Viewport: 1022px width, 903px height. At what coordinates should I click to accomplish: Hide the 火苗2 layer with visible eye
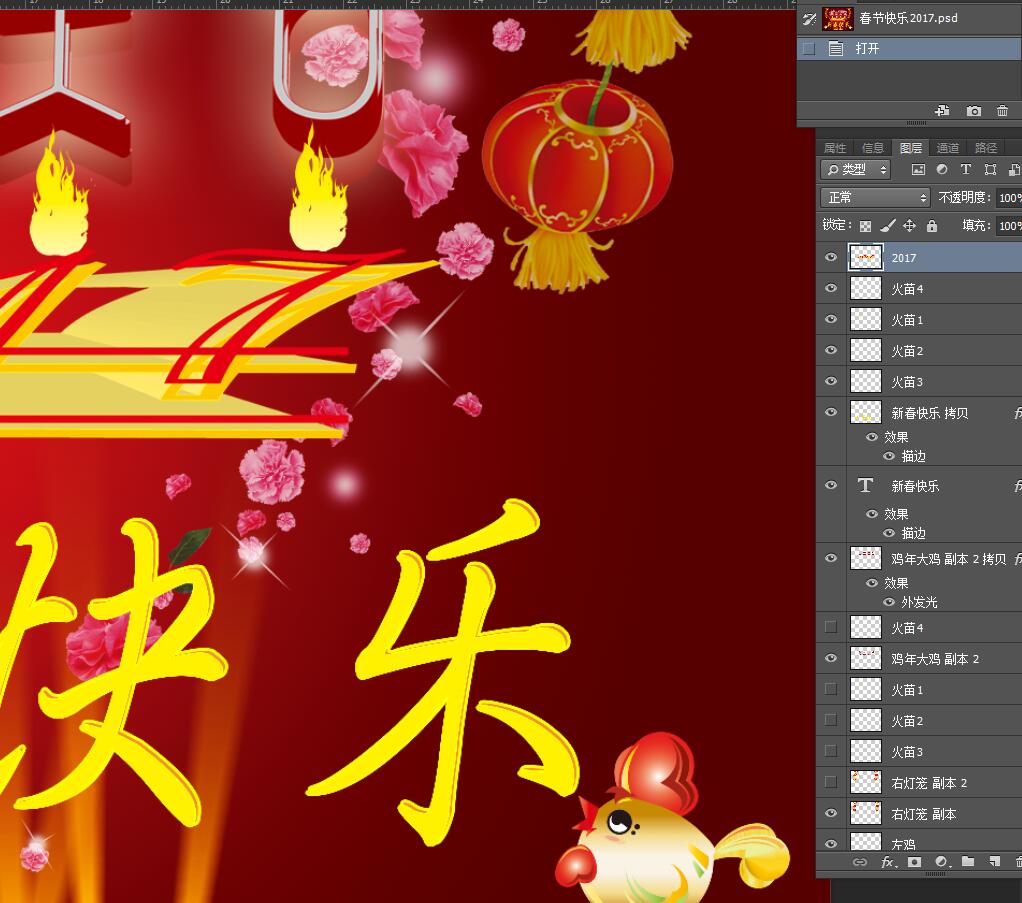click(831, 350)
